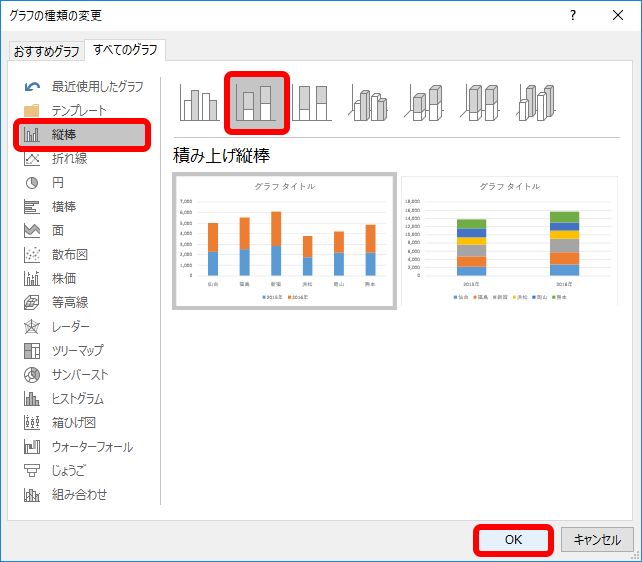The height and width of the screenshot is (562, 642).
Task: Select the left stacked chart preview thumbnail
Action: coord(284,240)
